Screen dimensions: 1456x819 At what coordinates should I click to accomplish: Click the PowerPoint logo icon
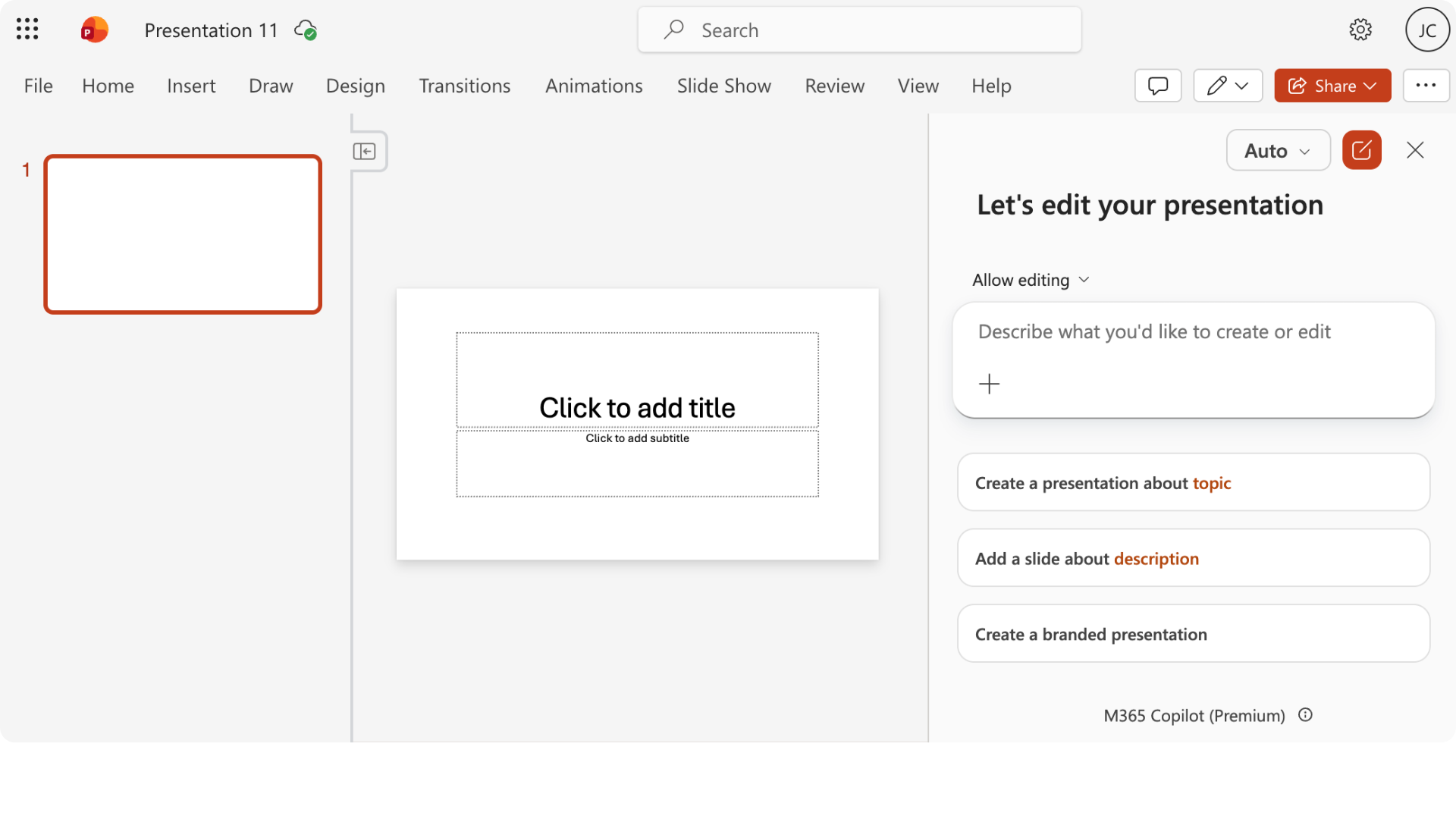[94, 30]
